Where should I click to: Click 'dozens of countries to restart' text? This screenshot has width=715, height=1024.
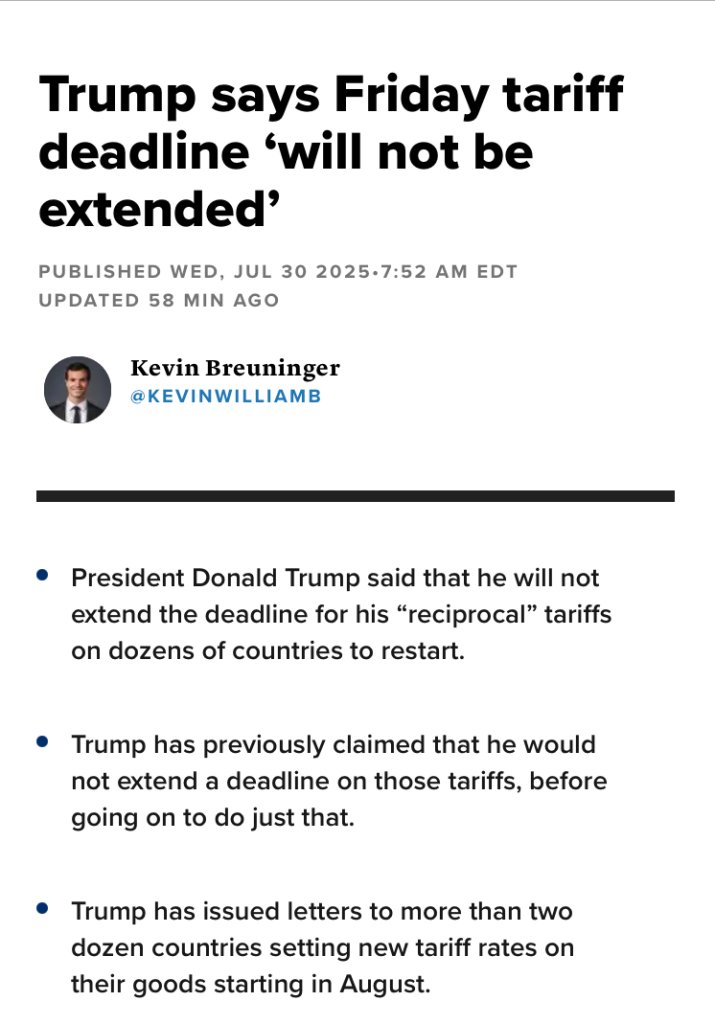[286, 651]
